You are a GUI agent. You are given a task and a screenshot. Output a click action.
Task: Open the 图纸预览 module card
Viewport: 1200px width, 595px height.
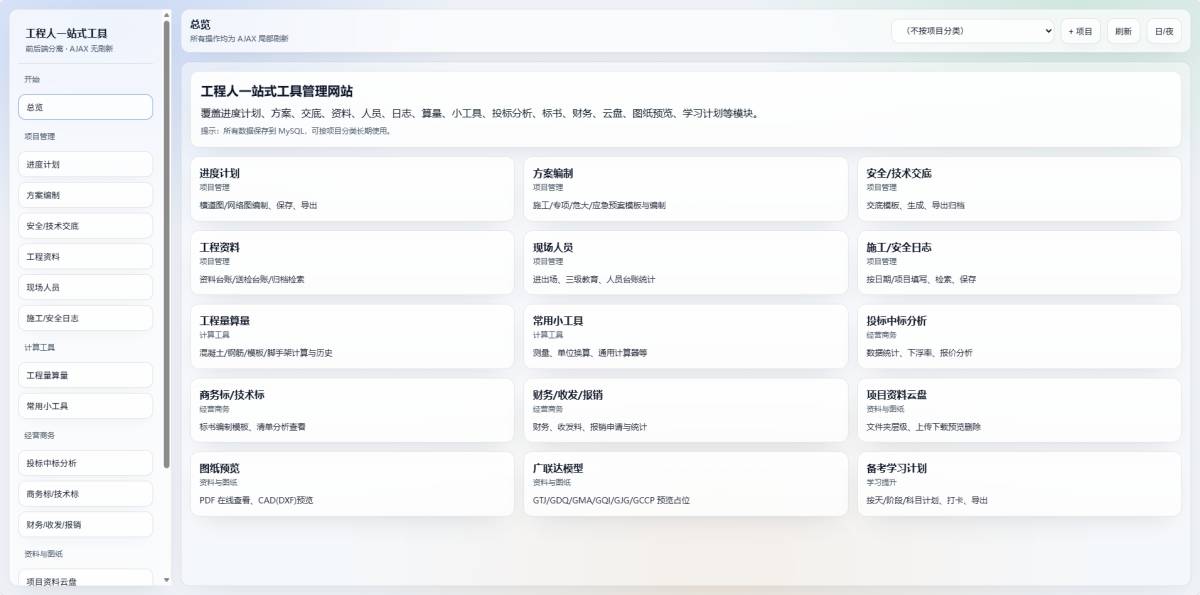pyautogui.click(x=351, y=483)
